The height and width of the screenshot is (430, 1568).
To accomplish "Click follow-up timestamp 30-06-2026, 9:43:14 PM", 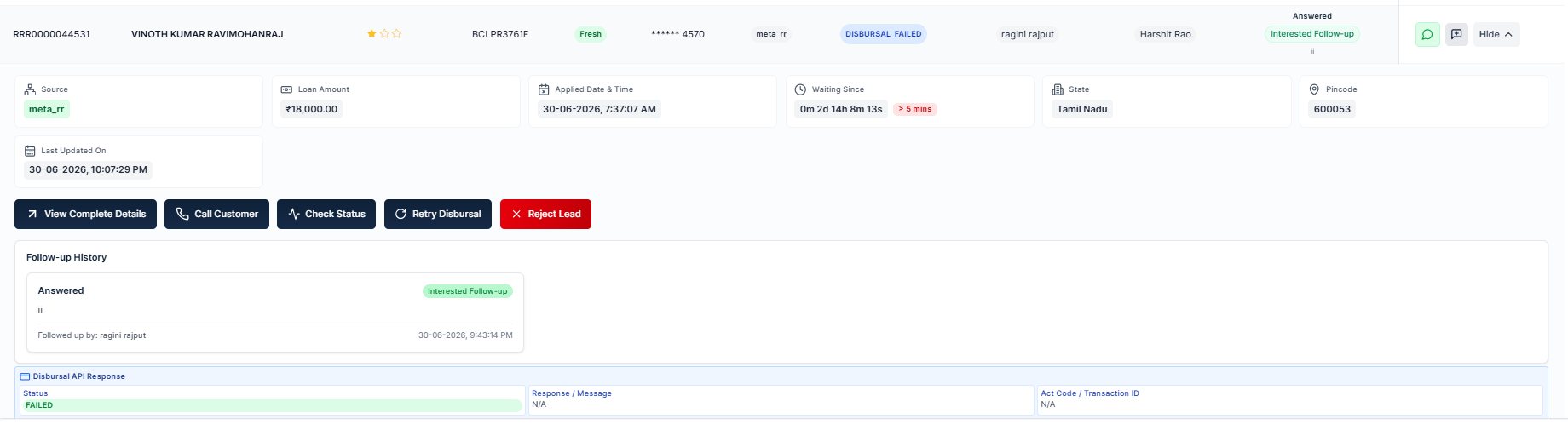I will [465, 335].
